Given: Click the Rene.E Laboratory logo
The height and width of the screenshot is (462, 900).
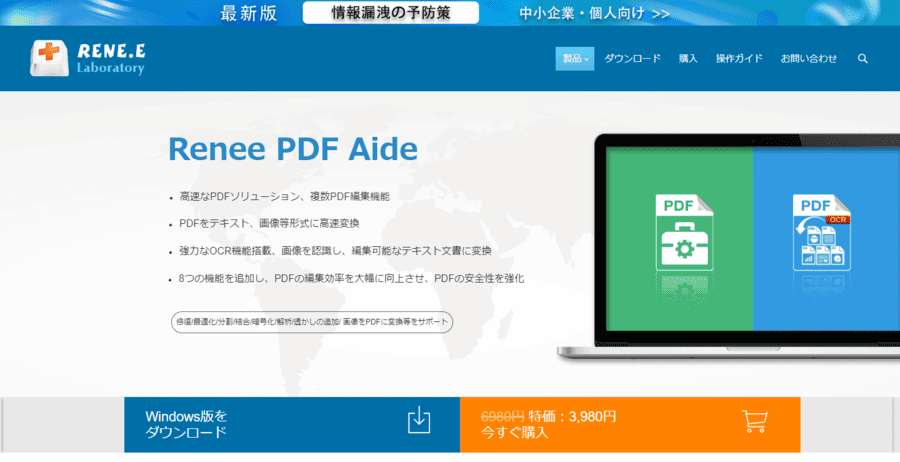Looking at the screenshot, I should click(87, 59).
